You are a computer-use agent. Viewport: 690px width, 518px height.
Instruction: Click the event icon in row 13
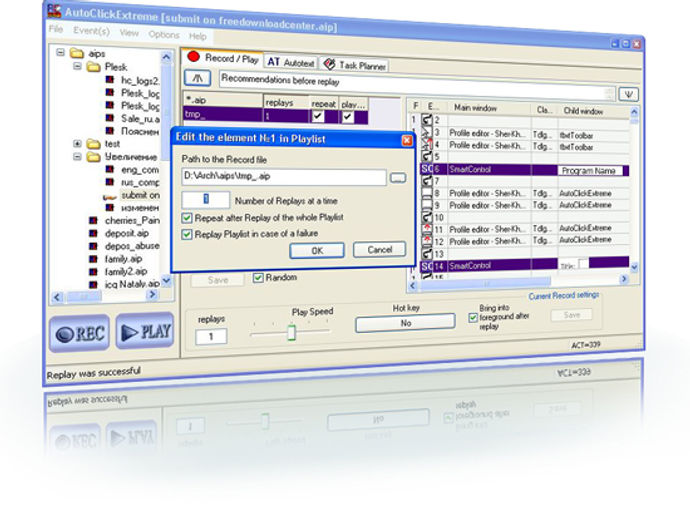pos(427,253)
